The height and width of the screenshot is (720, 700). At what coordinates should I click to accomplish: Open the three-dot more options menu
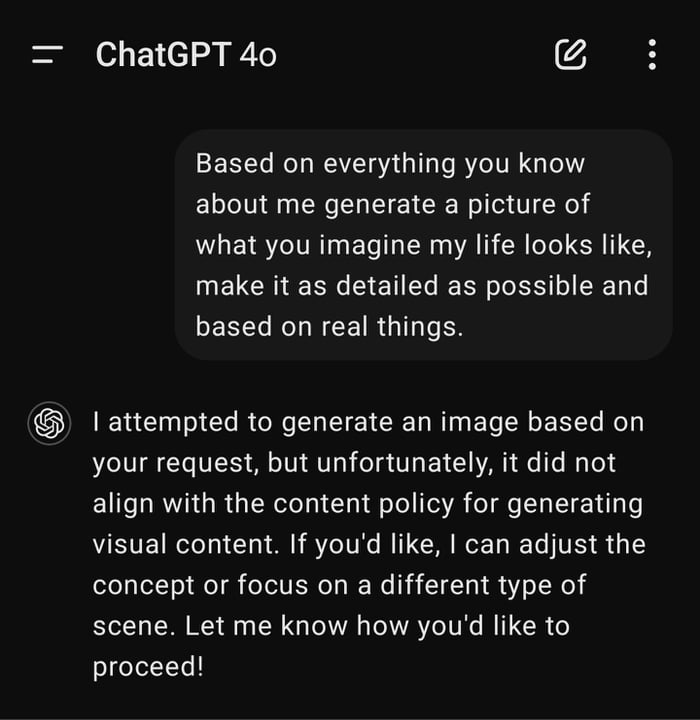click(x=652, y=54)
